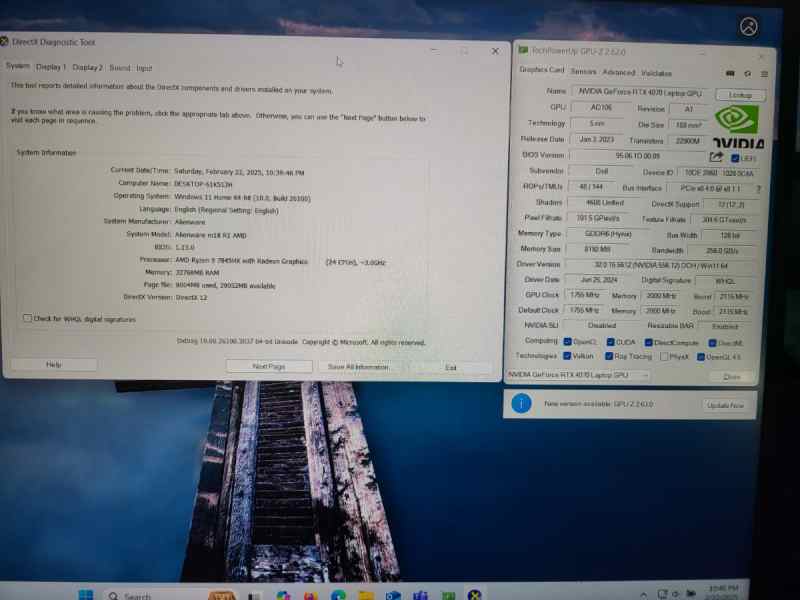Click the Memory Size field in GPU-Z
The width and height of the screenshot is (800, 600).
pos(596,249)
